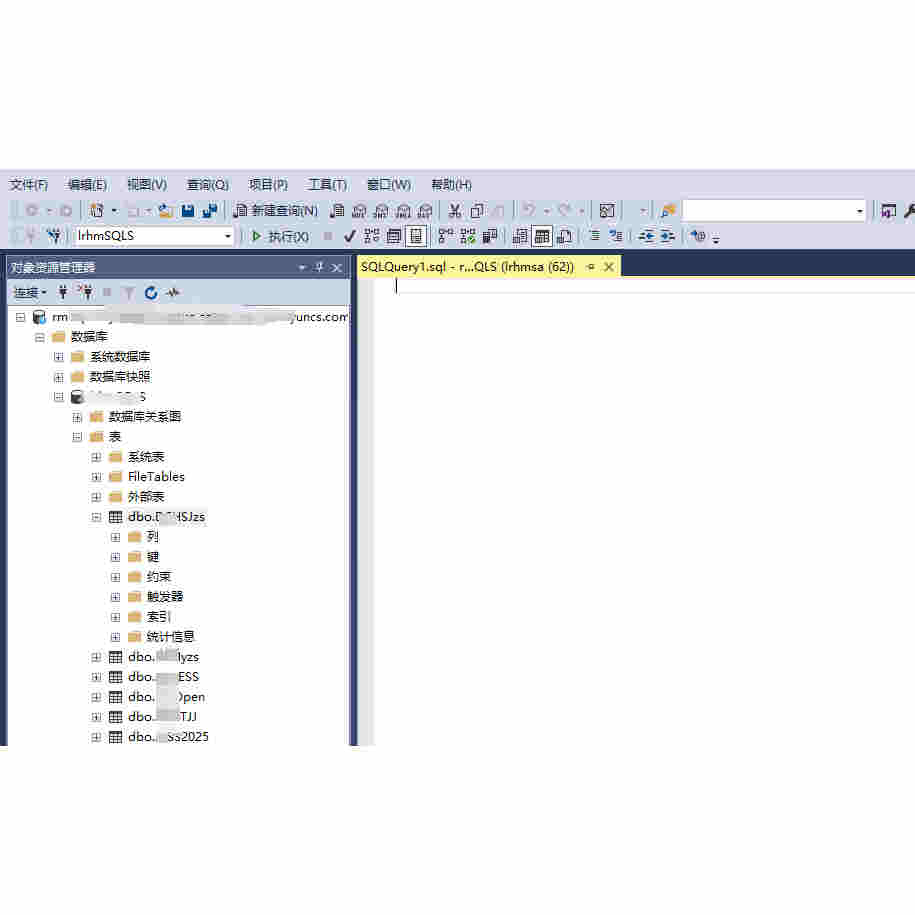The height and width of the screenshot is (915, 915).
Task: Click the Copy icon in the toolbar
Action: [477, 211]
